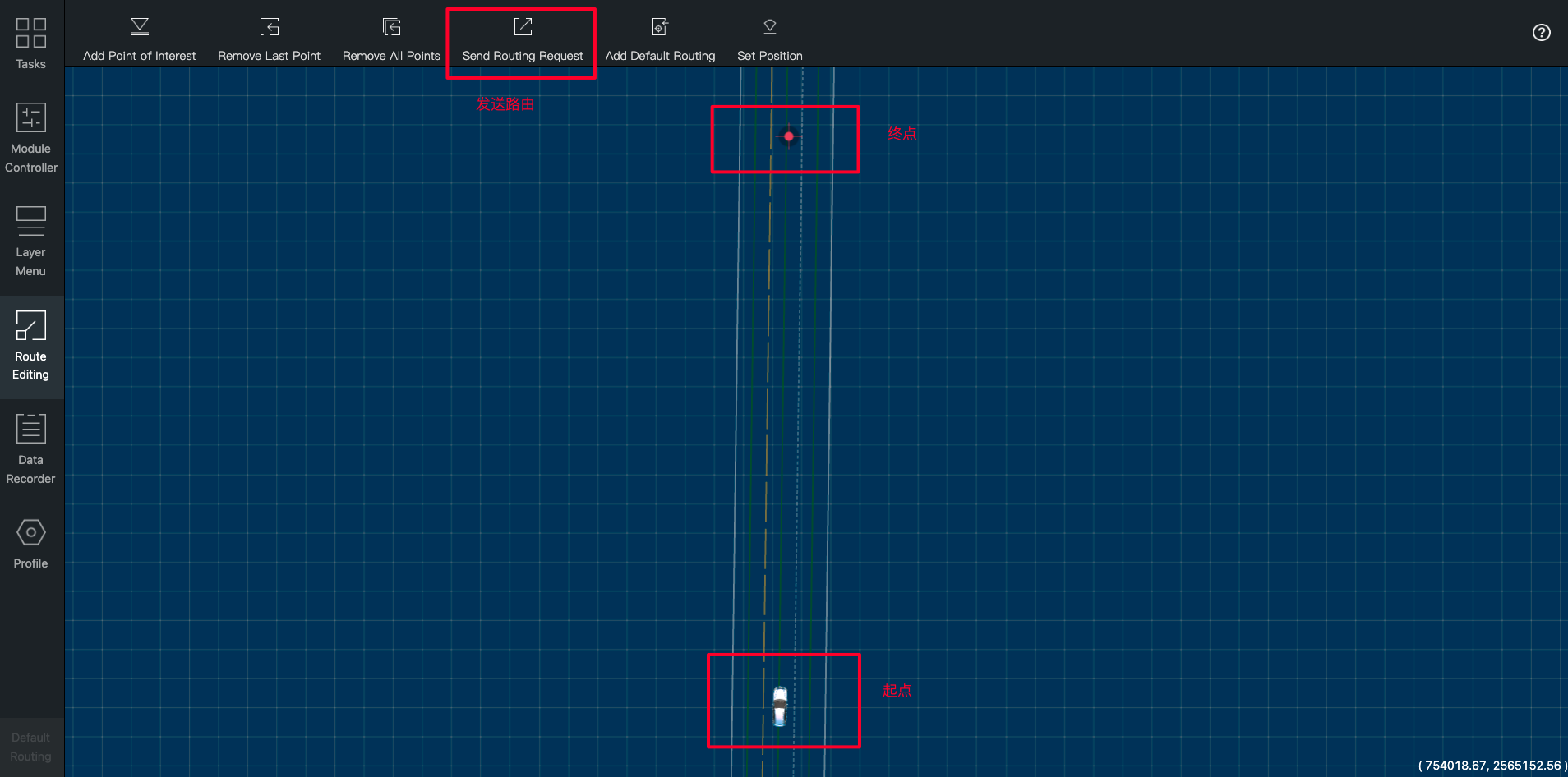1568x777 pixels.
Task: Open the help question mark icon
Action: 1541,33
